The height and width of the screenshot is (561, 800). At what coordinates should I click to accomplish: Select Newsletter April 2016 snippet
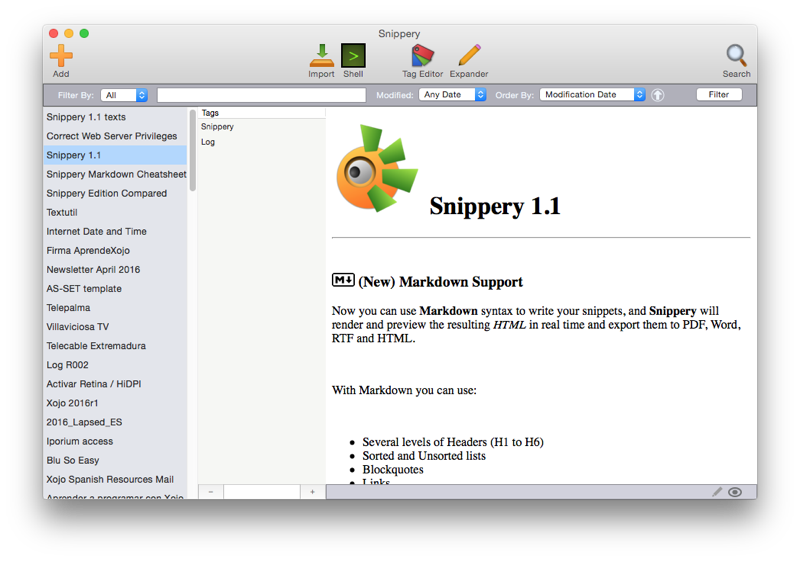pyautogui.click(x=115, y=269)
